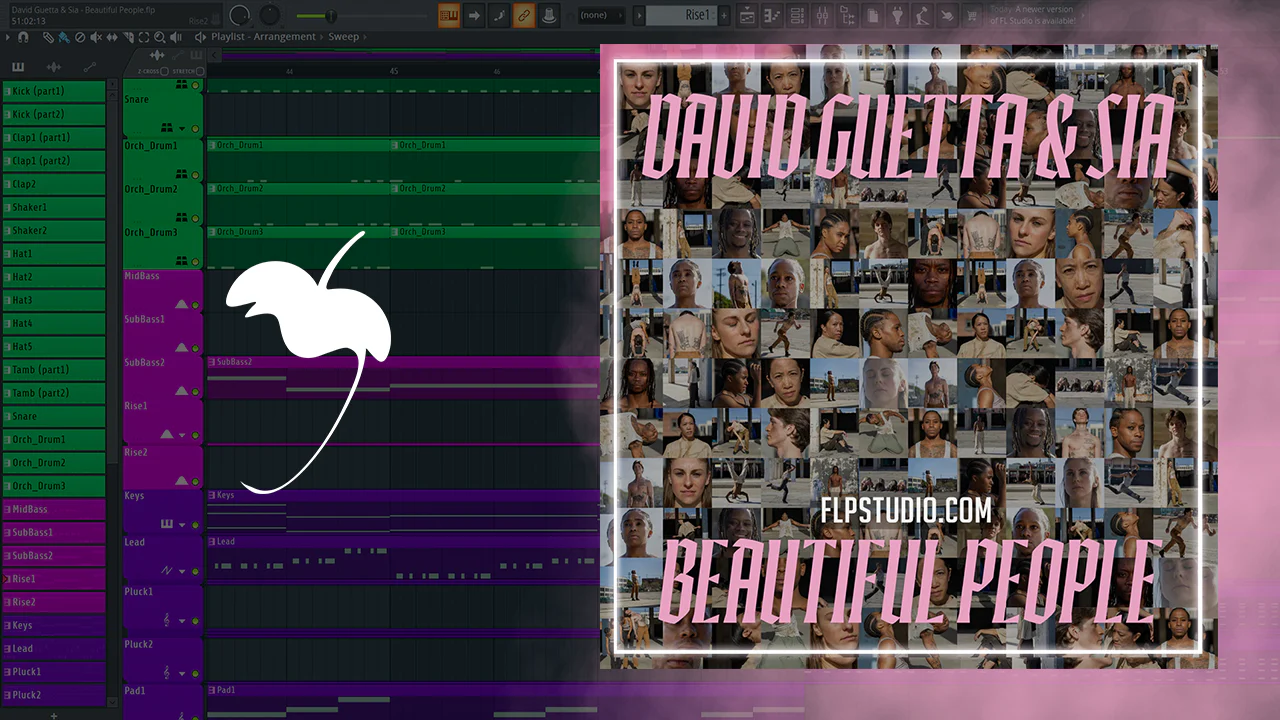Open the playlist options arrow menu

pos(8,37)
